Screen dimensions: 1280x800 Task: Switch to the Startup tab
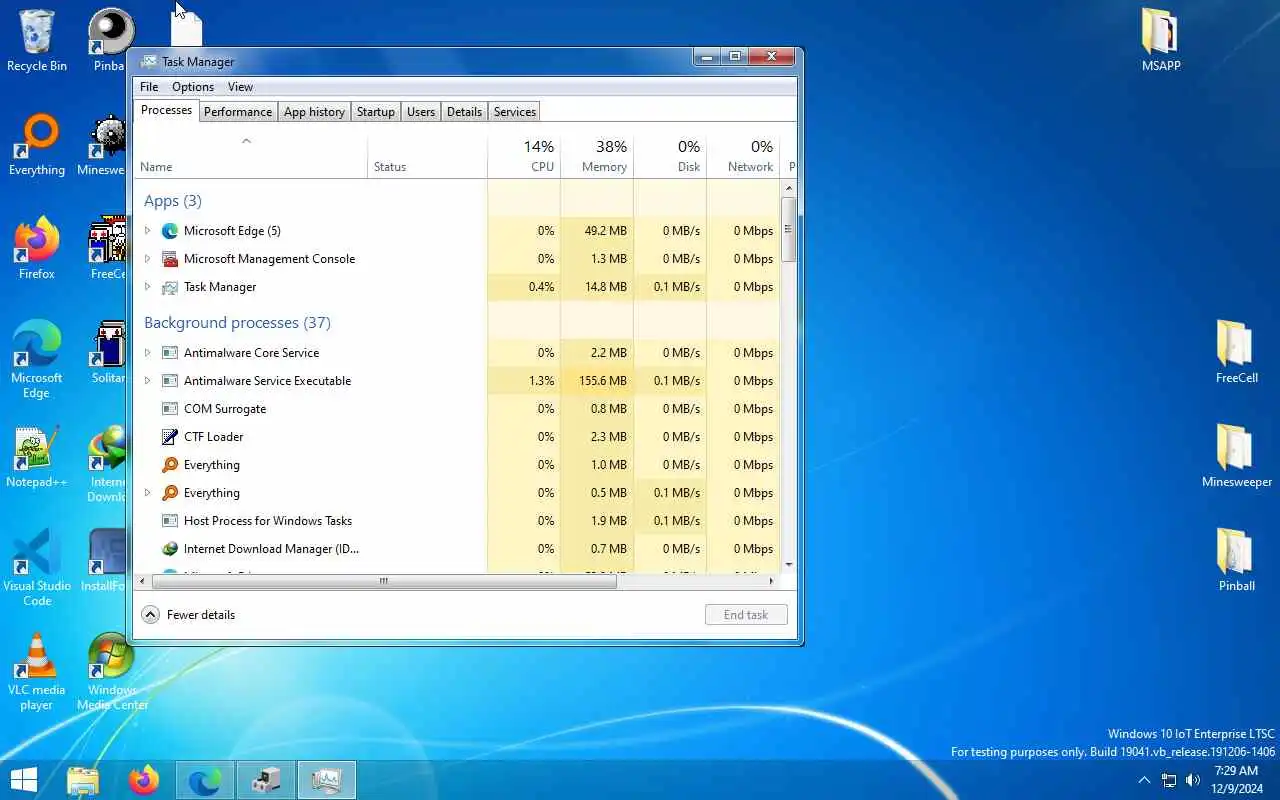[376, 112]
